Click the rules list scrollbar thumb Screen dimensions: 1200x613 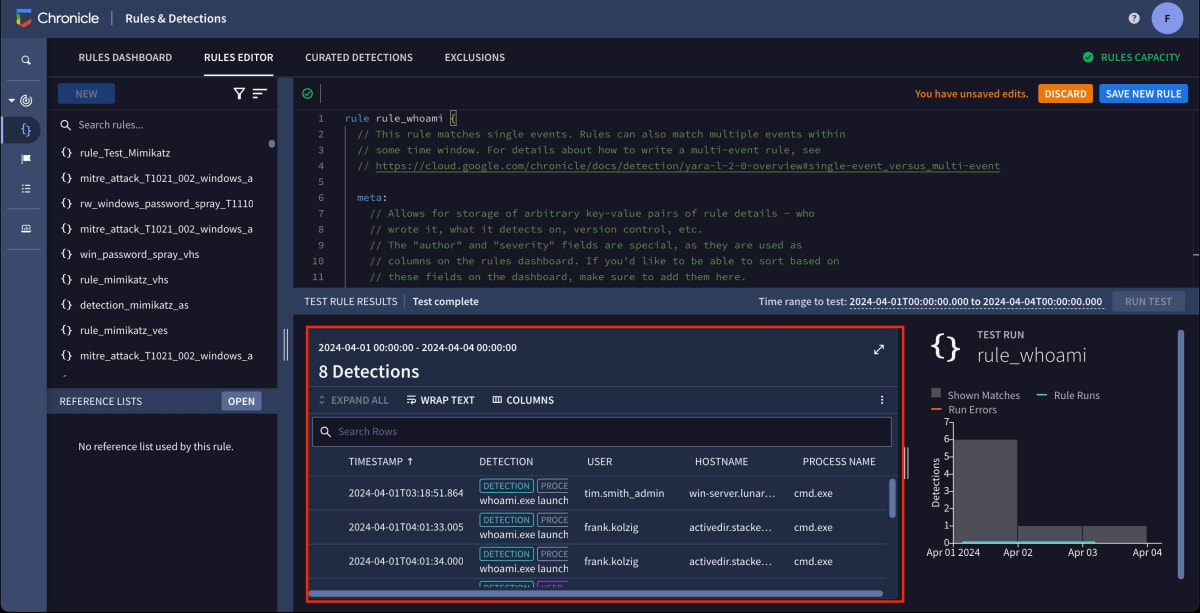[272, 144]
